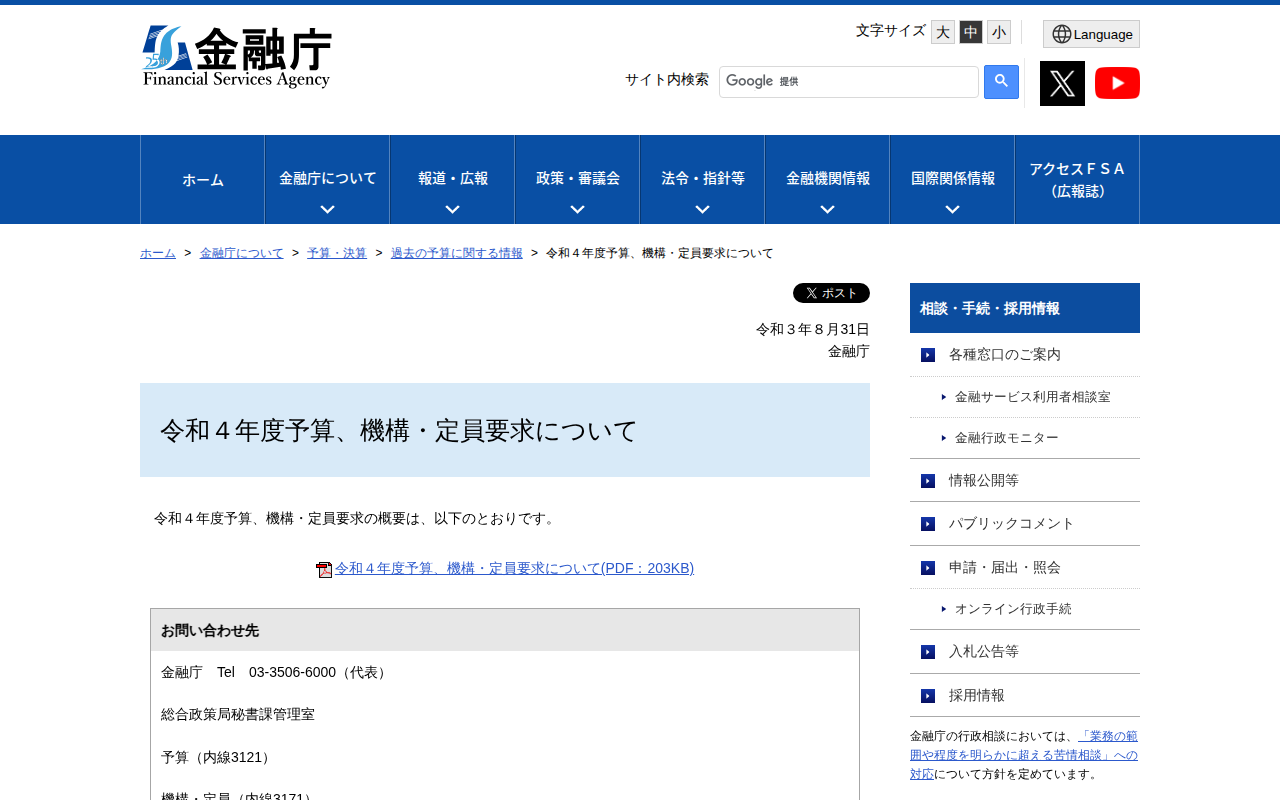1280x800 pixels.
Task: Click the 令和３年８月31日 date text
Action: 813,329
